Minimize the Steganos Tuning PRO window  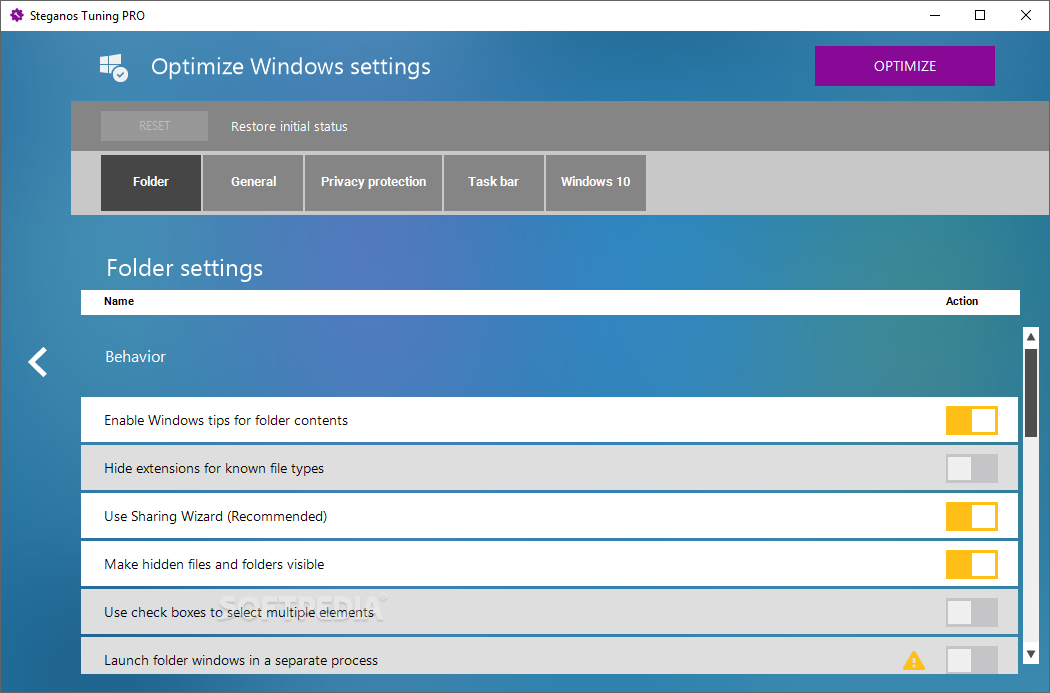click(935, 15)
